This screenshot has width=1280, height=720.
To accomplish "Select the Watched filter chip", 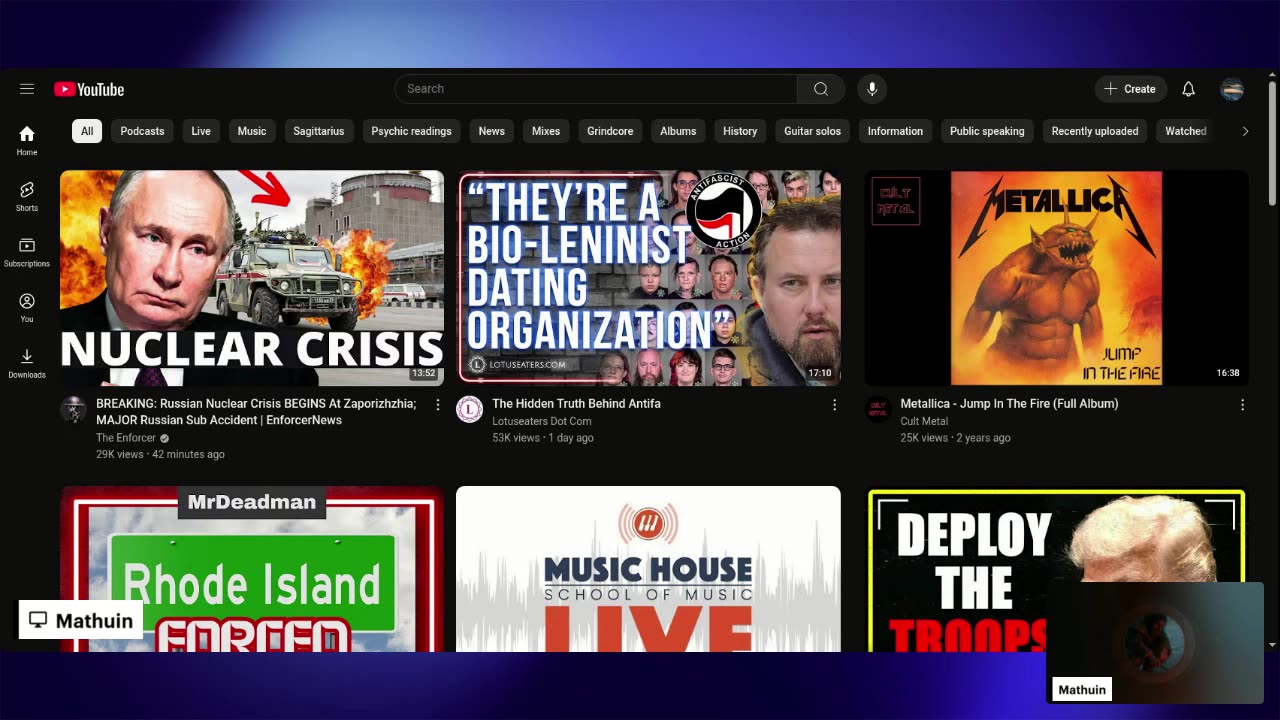I will 1186,131.
